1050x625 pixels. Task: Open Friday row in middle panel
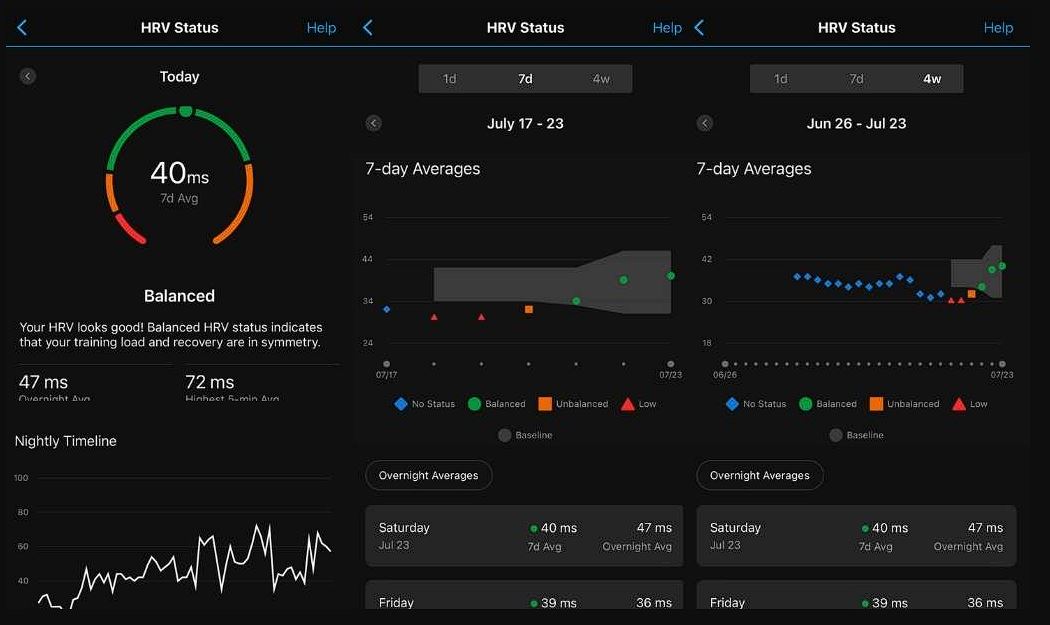pyautogui.click(x=524, y=595)
